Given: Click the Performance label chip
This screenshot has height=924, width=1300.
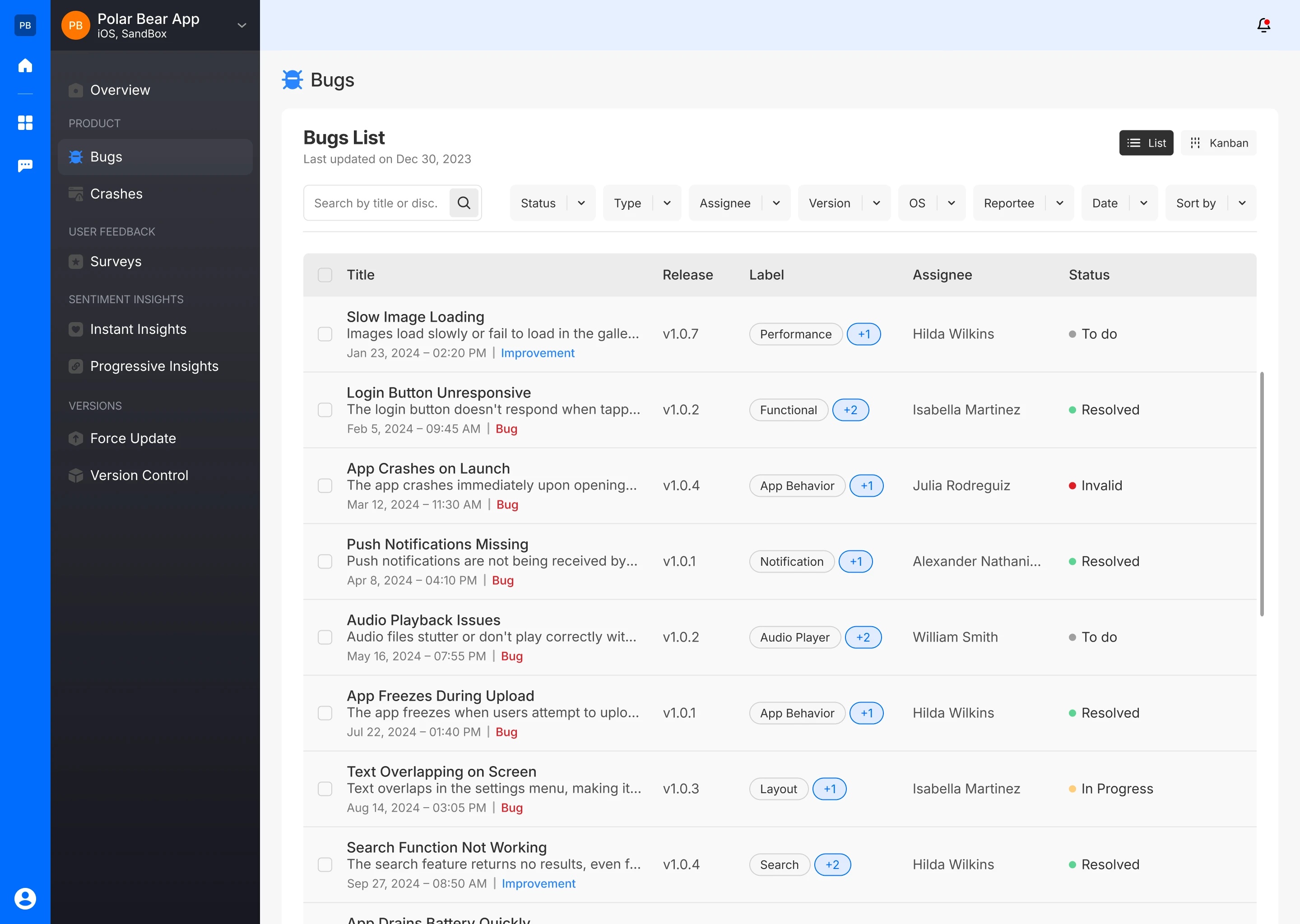Looking at the screenshot, I should (x=796, y=334).
